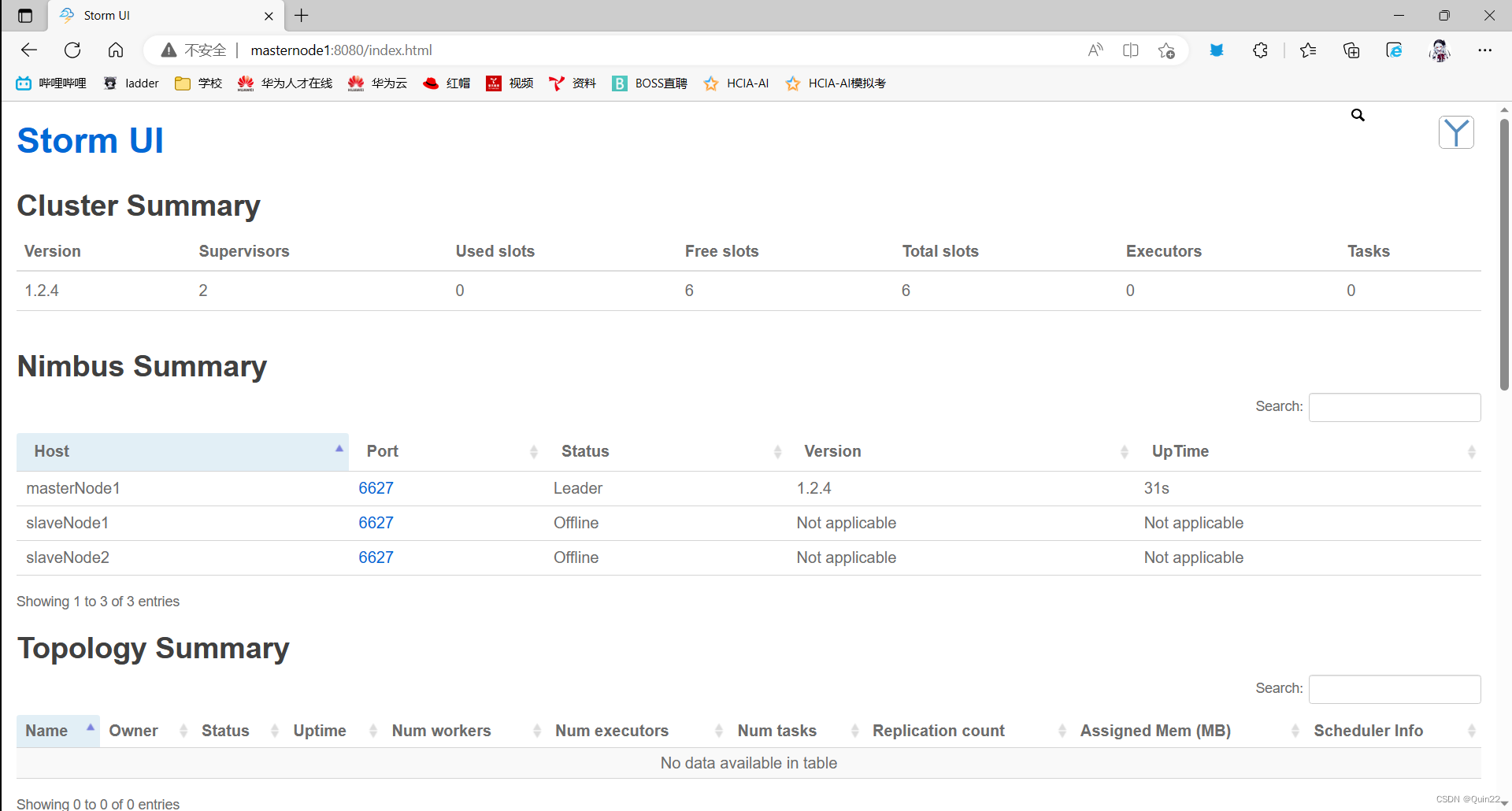Open a new browser tab
This screenshot has height=811, width=1512.
click(302, 16)
